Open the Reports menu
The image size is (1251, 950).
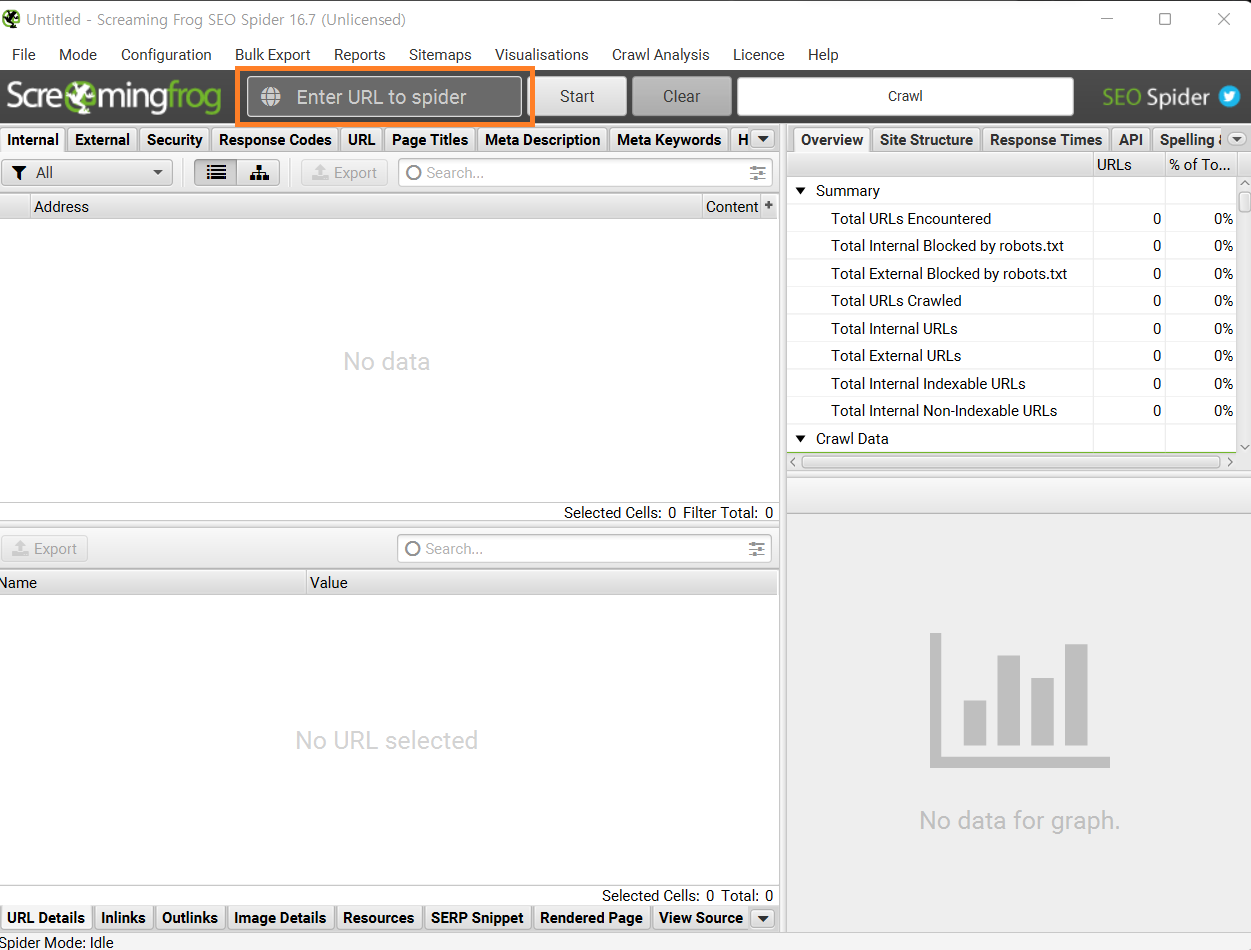(x=360, y=55)
